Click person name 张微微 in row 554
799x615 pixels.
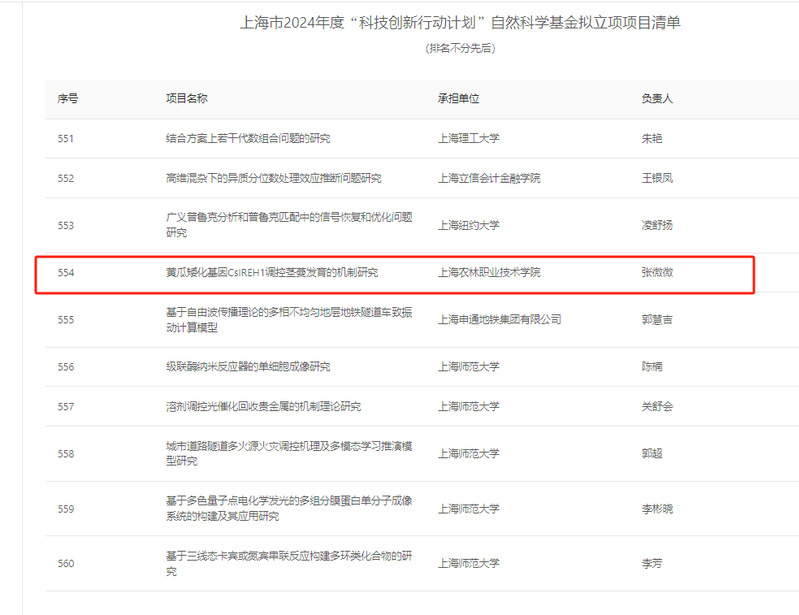657,272
